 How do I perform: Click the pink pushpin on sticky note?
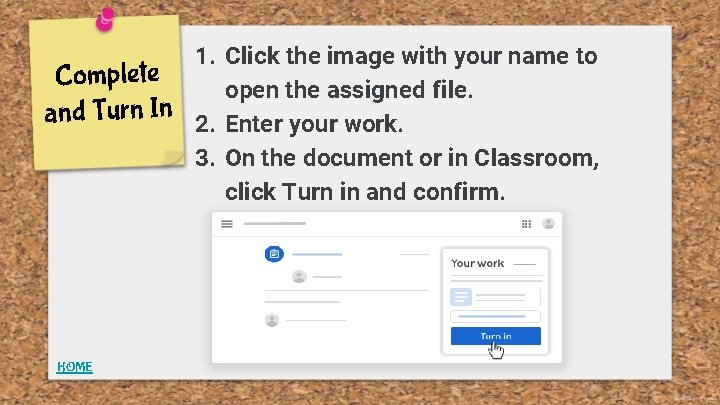pos(105,20)
